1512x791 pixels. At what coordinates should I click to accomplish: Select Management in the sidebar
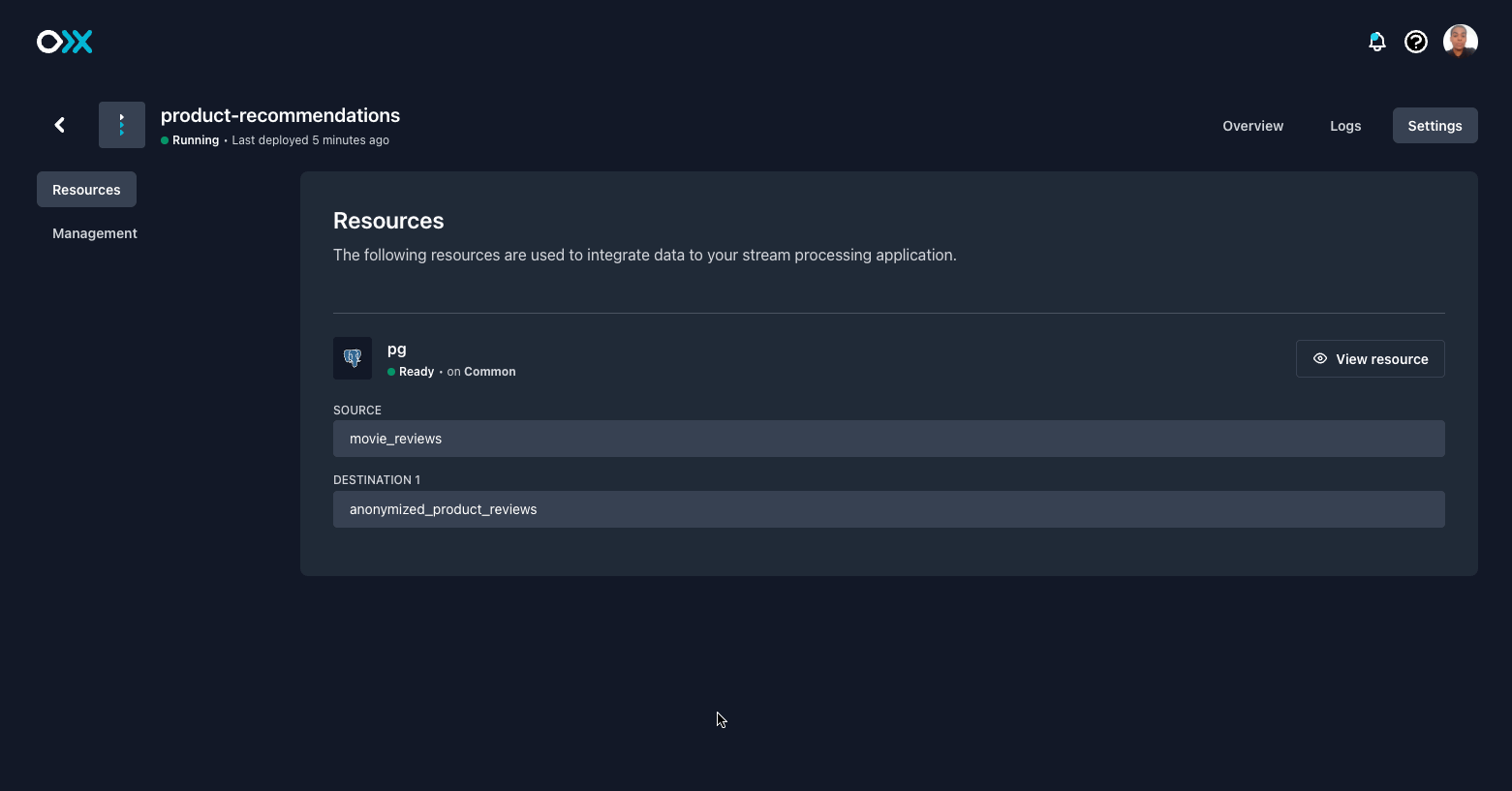(94, 232)
